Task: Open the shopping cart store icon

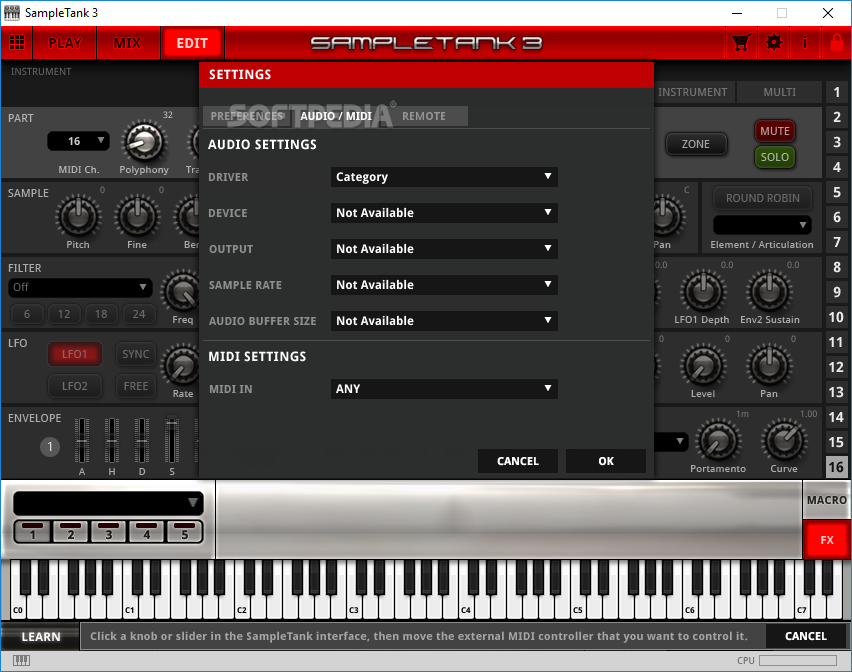Action: click(x=742, y=42)
